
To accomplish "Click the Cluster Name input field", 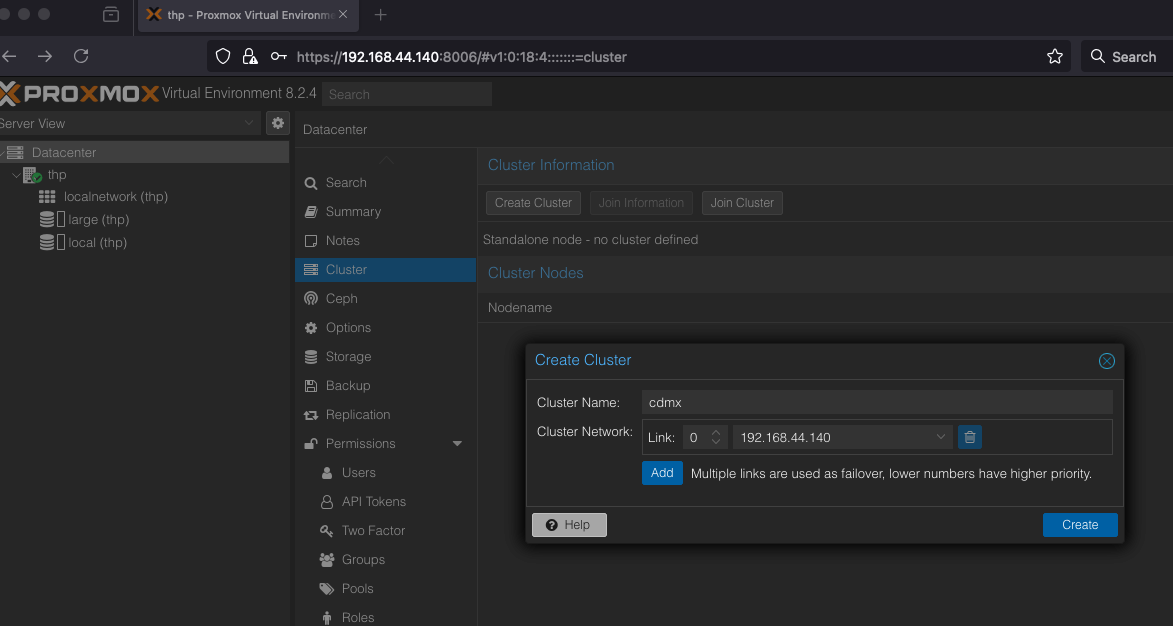I will coord(876,402).
